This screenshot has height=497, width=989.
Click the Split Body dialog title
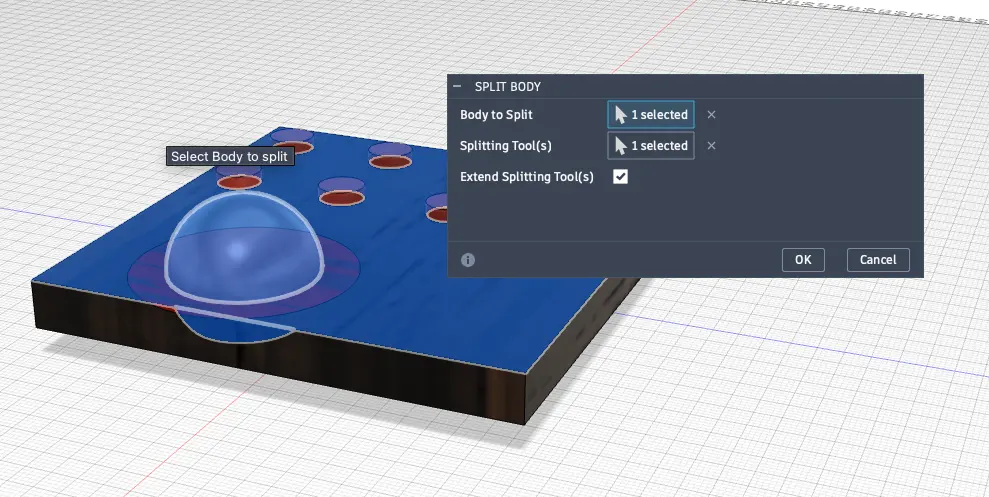coord(508,86)
